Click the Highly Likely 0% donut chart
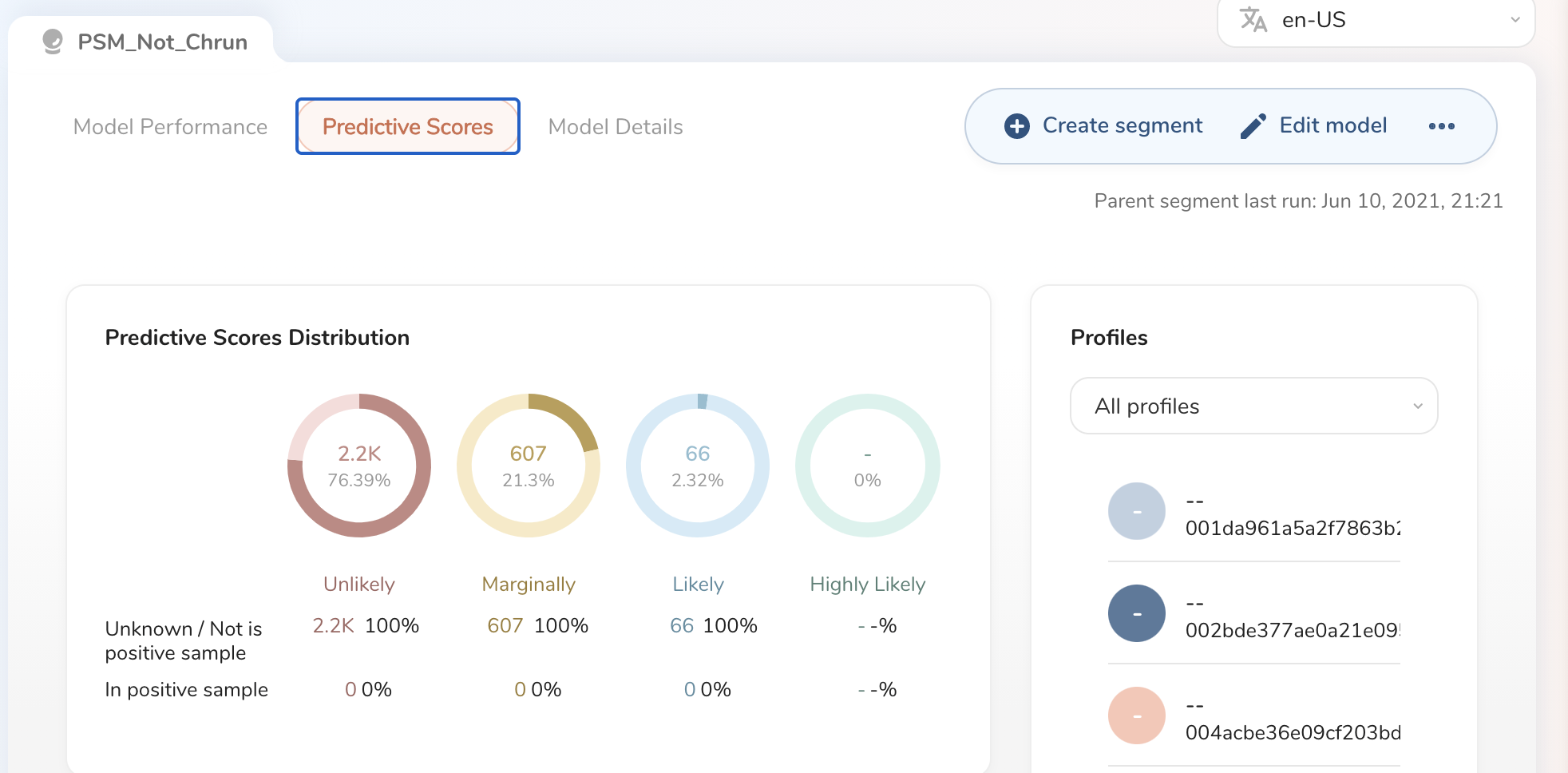 pyautogui.click(x=867, y=466)
